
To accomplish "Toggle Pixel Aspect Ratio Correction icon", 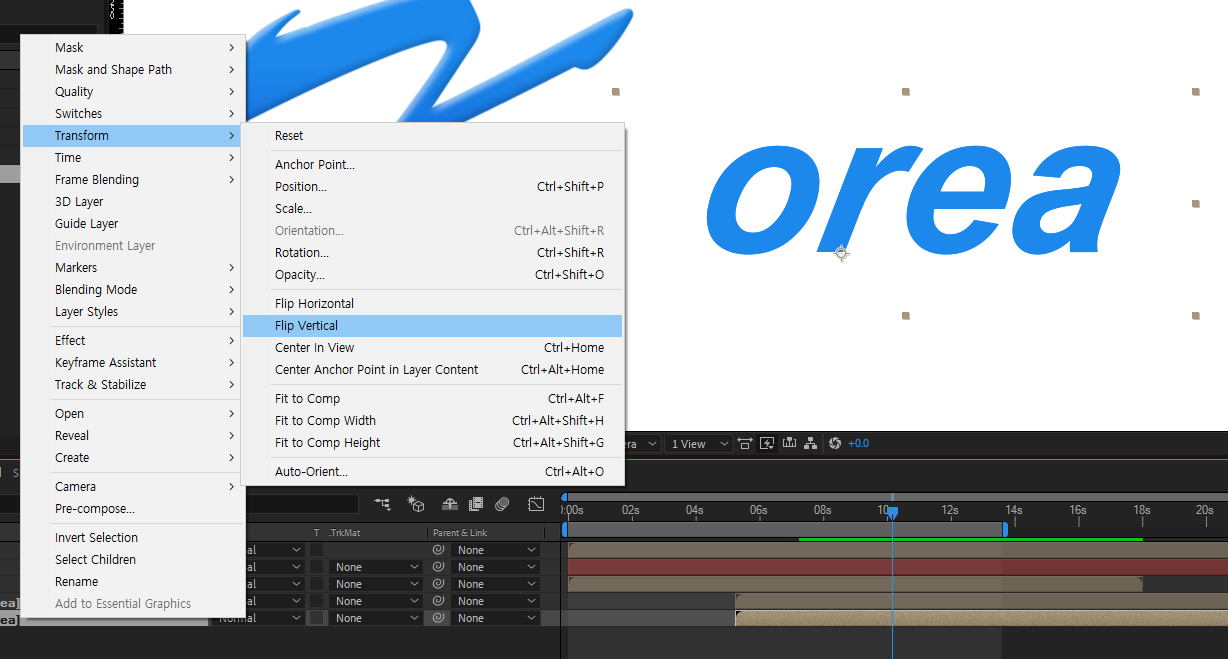I will (x=745, y=444).
